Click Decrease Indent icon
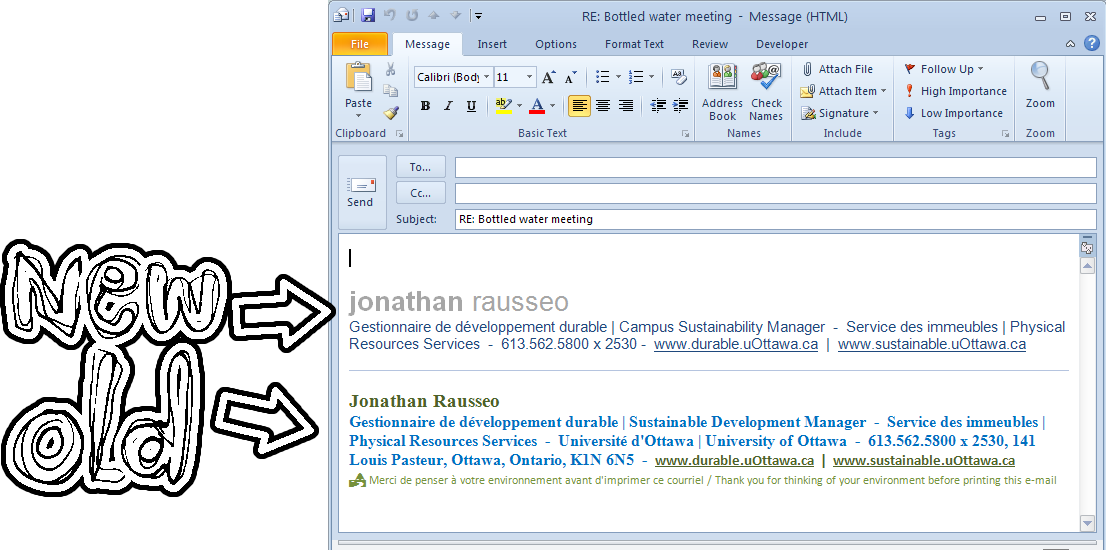The height and width of the screenshot is (550, 1106). pos(658,106)
